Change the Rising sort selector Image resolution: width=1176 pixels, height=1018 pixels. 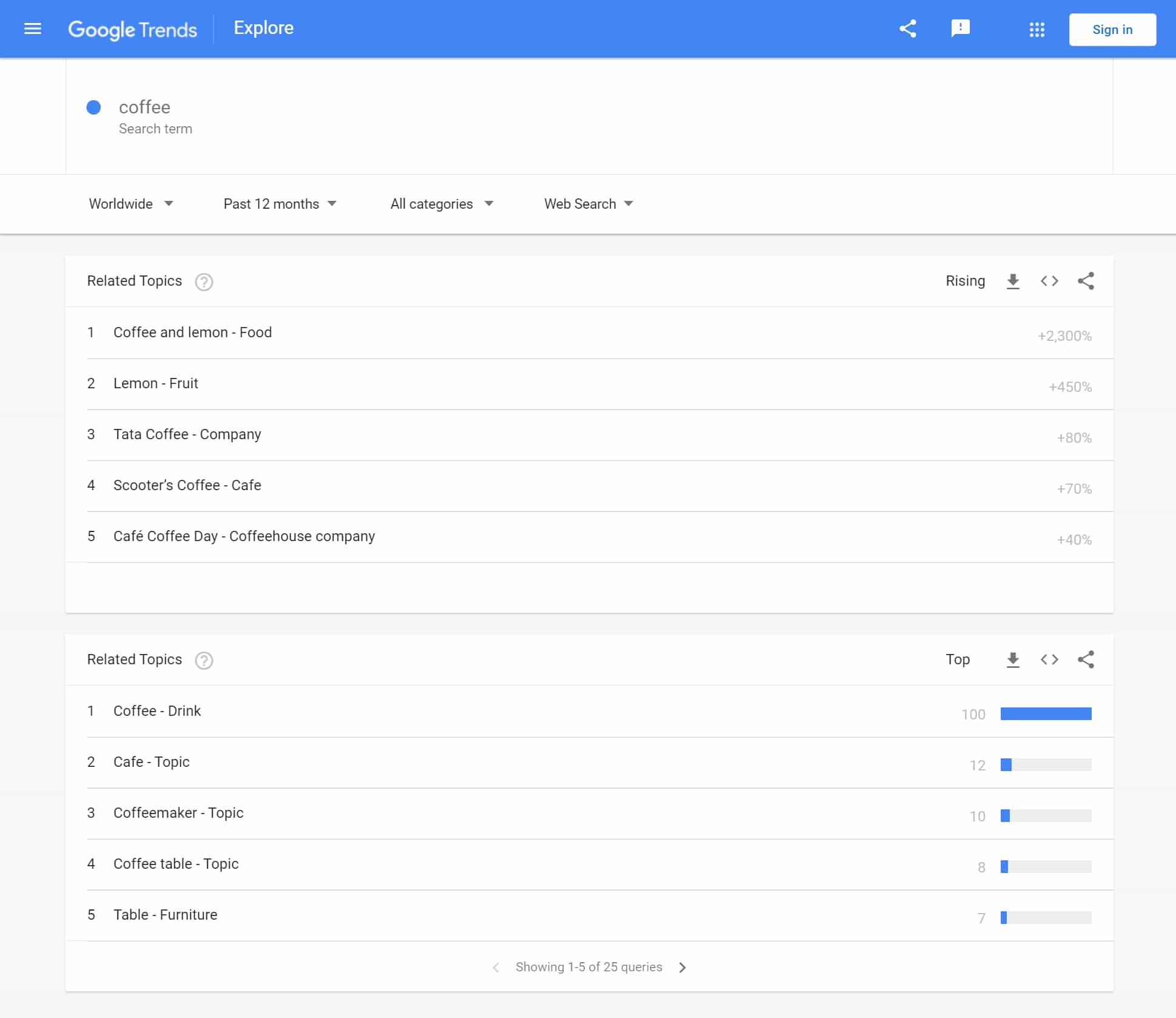click(x=965, y=281)
